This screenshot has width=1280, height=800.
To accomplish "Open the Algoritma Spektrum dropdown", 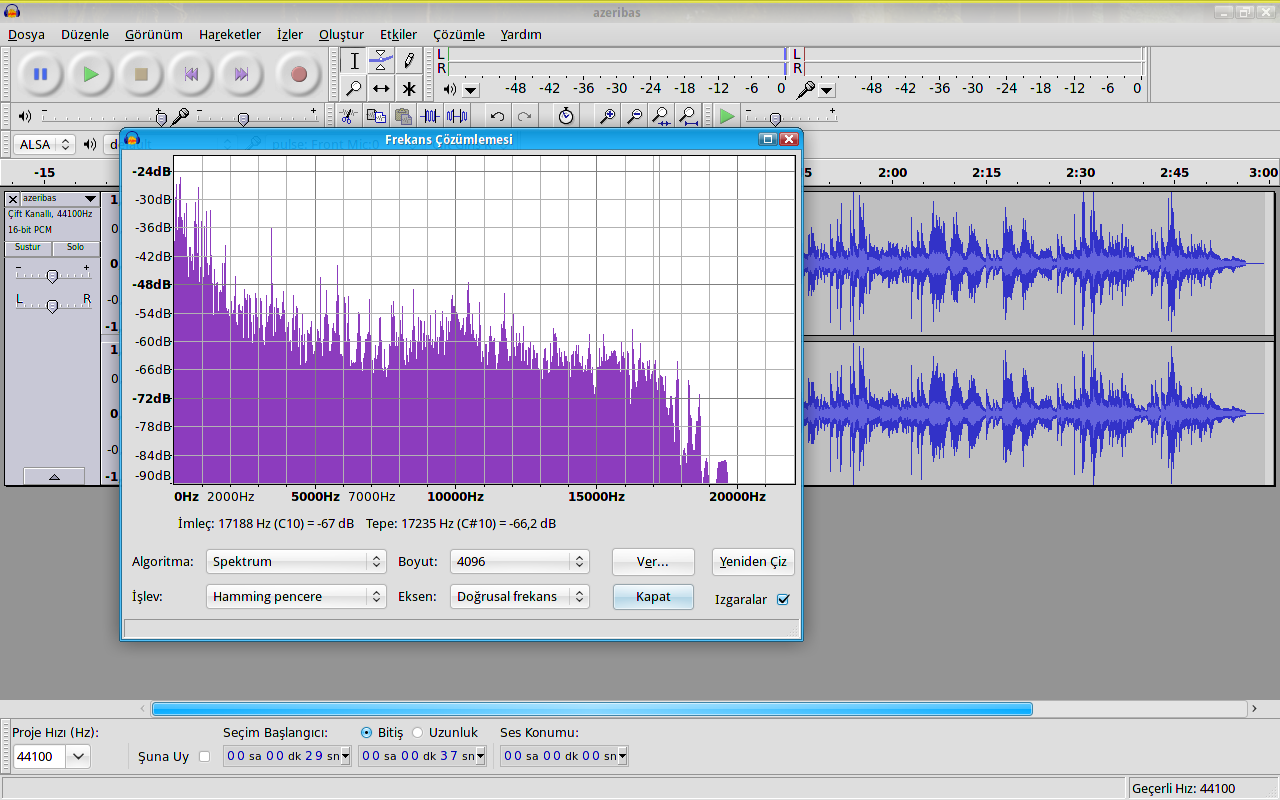I will point(296,562).
